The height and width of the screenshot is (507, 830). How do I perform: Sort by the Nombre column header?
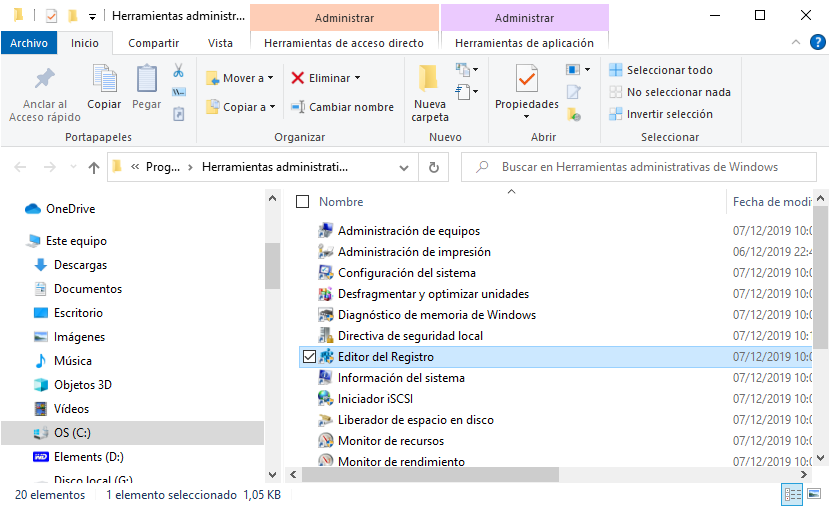(341, 202)
